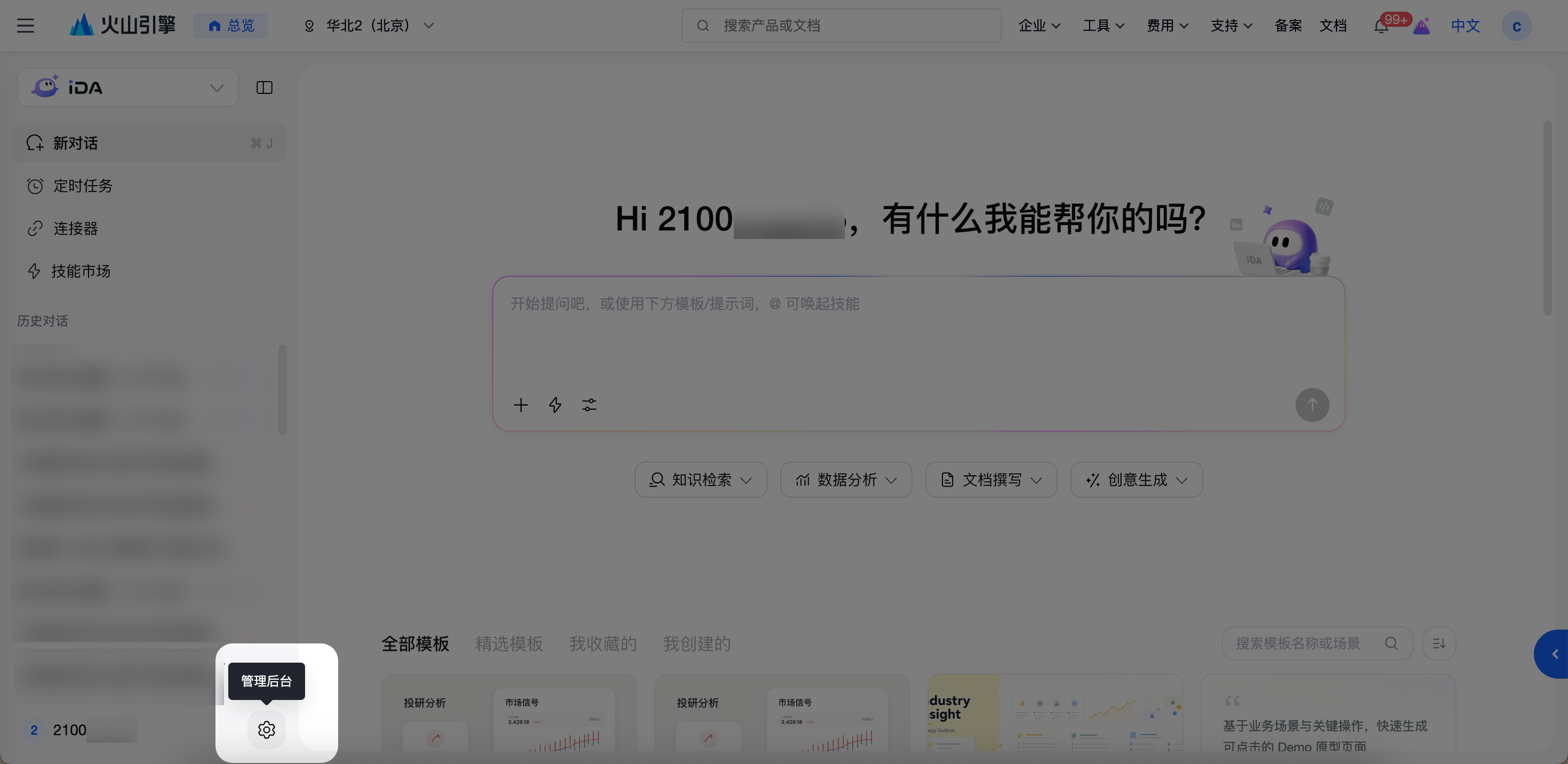Switch to the 全部模板 tab

[x=415, y=643]
